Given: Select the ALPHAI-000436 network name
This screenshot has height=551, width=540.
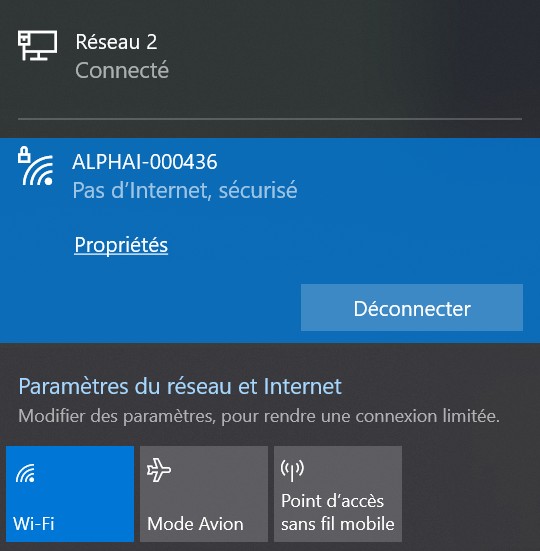Looking at the screenshot, I should click(x=145, y=162).
